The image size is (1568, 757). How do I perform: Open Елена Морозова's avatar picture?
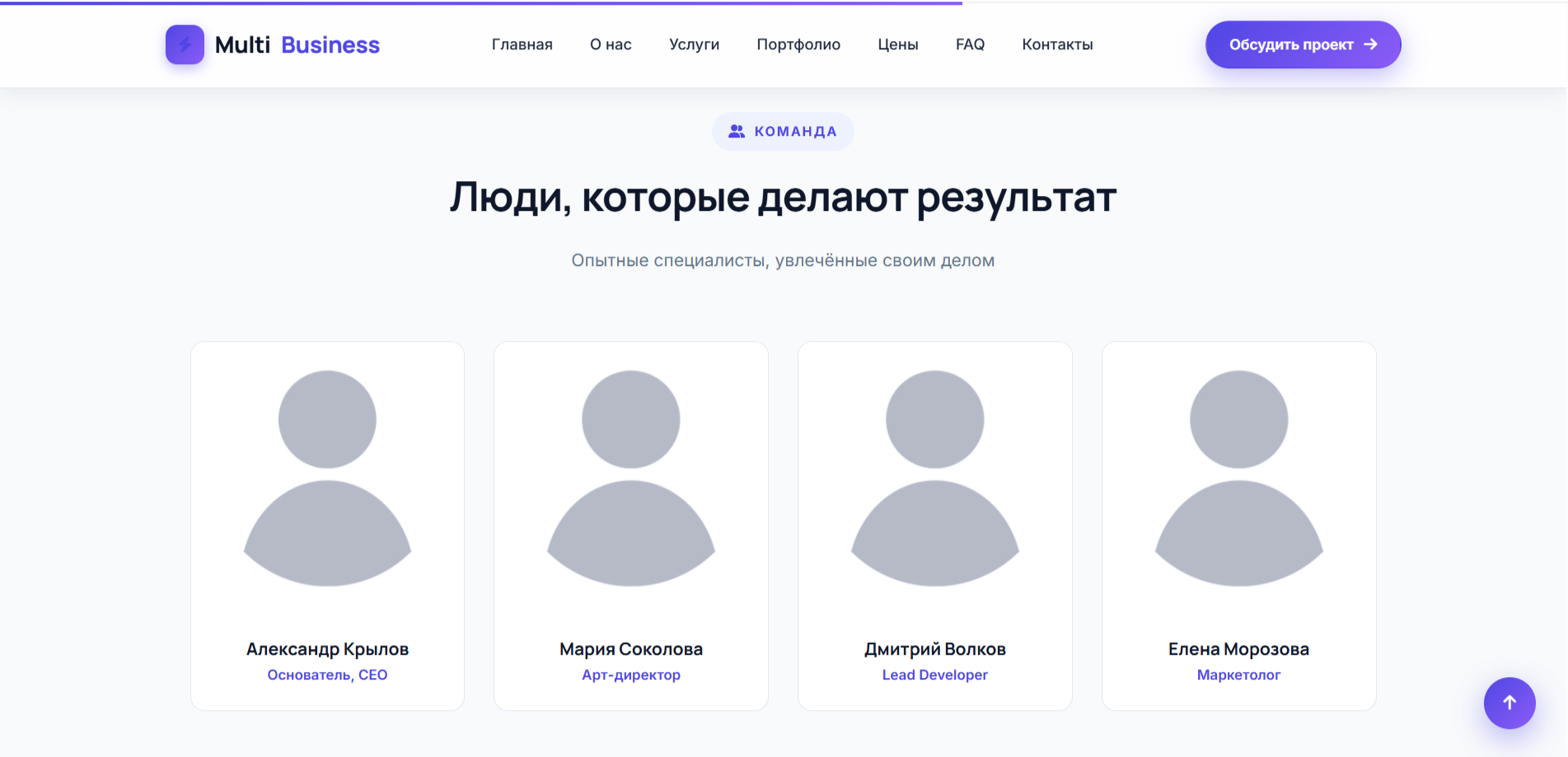1238,479
